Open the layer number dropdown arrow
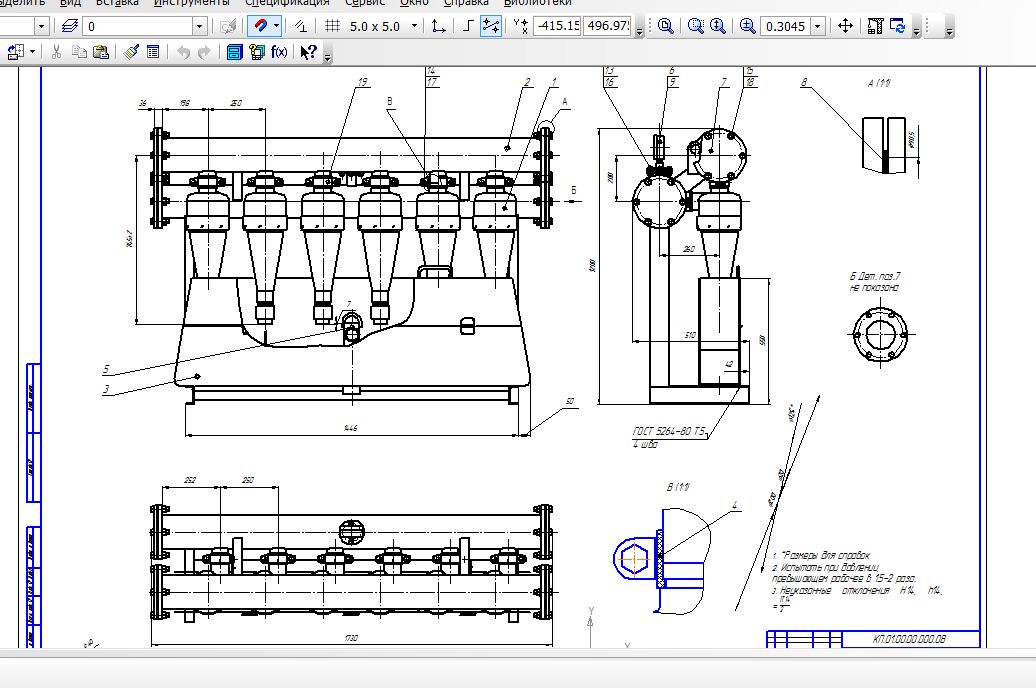The width and height of the screenshot is (1036, 688). coord(200,26)
